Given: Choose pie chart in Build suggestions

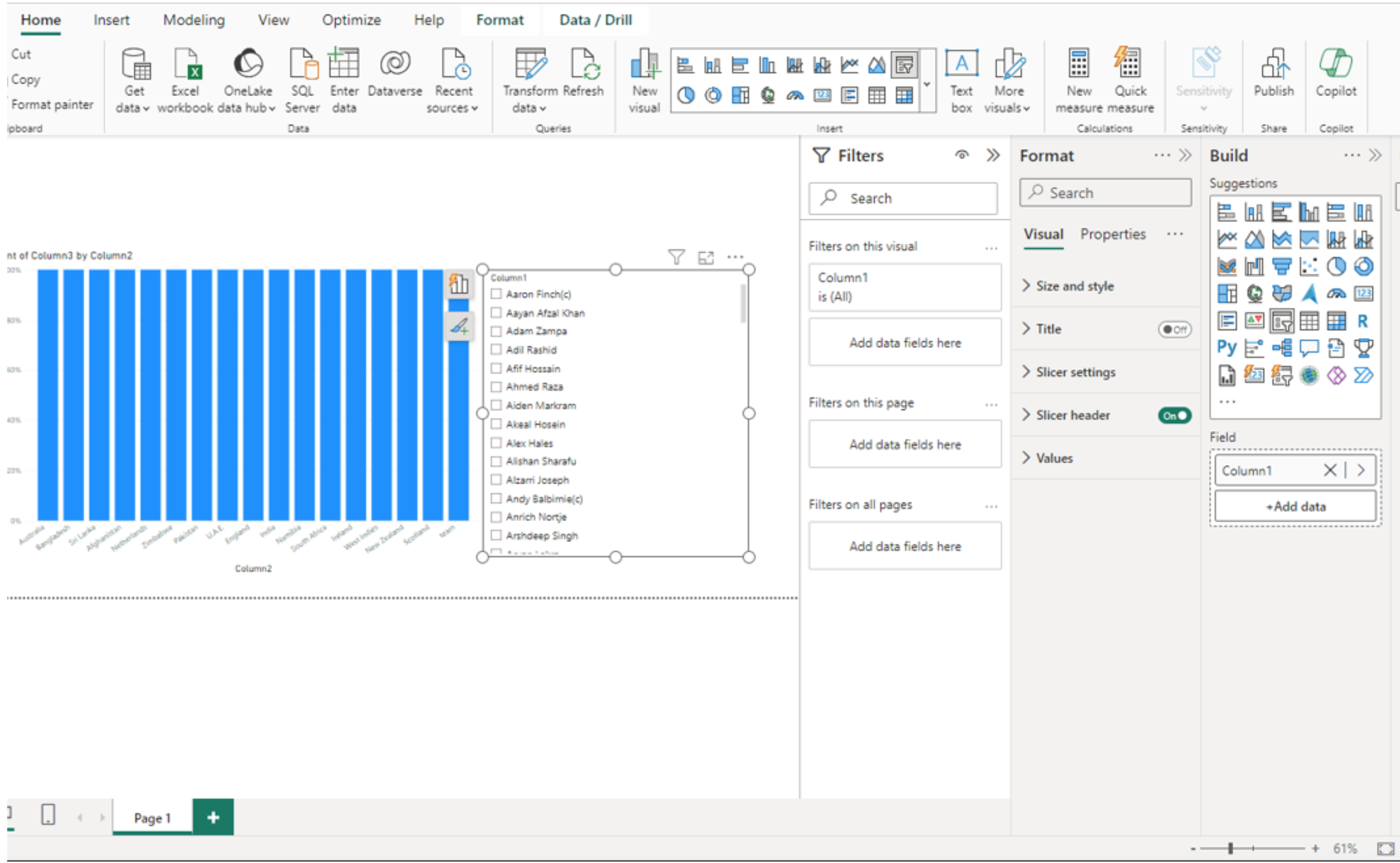Looking at the screenshot, I should click(1336, 266).
